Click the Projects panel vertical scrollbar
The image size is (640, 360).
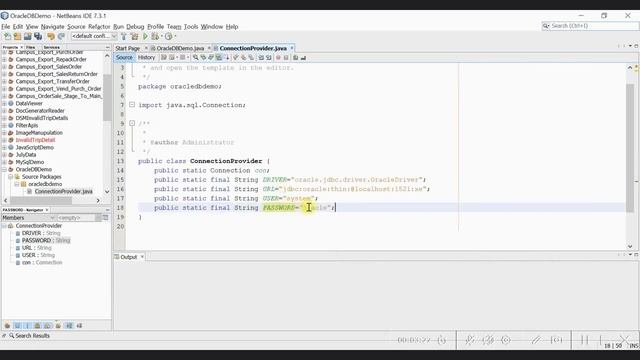click(x=107, y=98)
